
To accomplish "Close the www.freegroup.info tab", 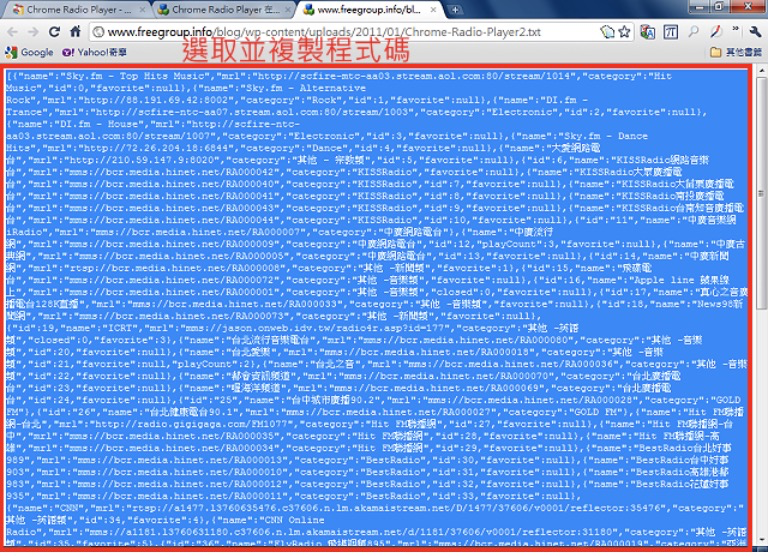I will point(434,9).
